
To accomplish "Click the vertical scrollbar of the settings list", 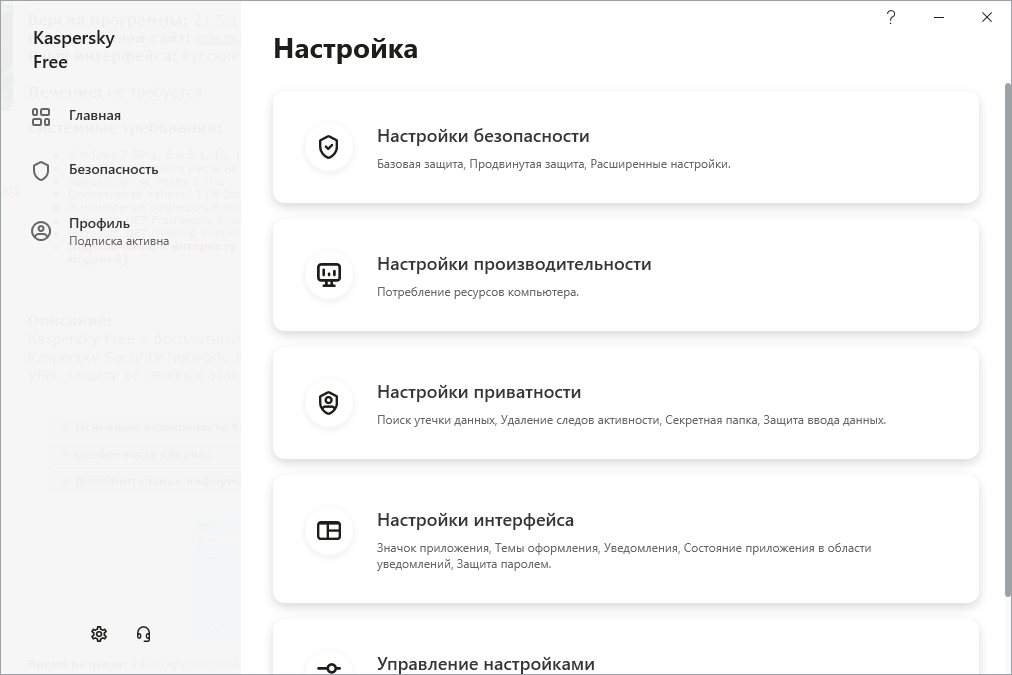I will (1006, 340).
